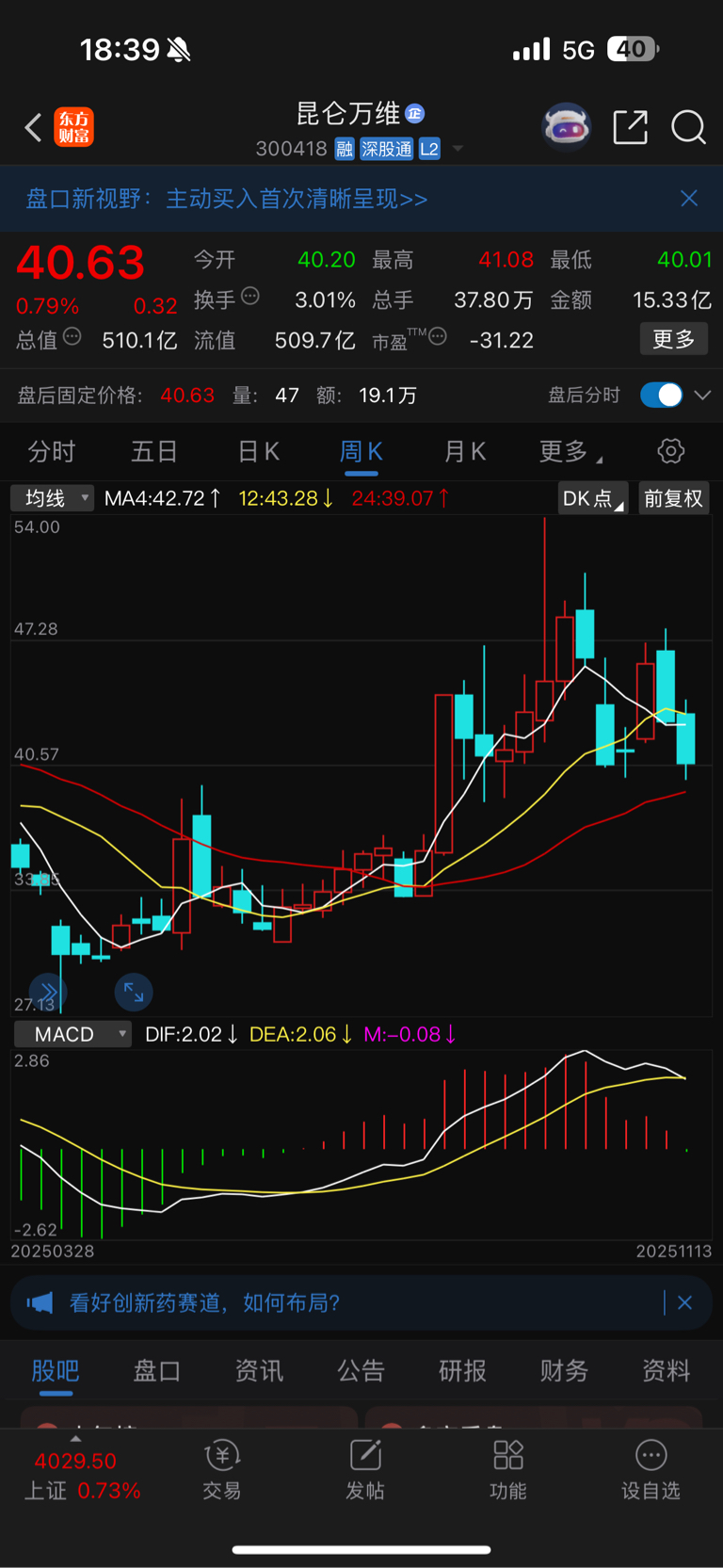Tap the 换手 info icon
723x1568 pixels.
click(250, 297)
